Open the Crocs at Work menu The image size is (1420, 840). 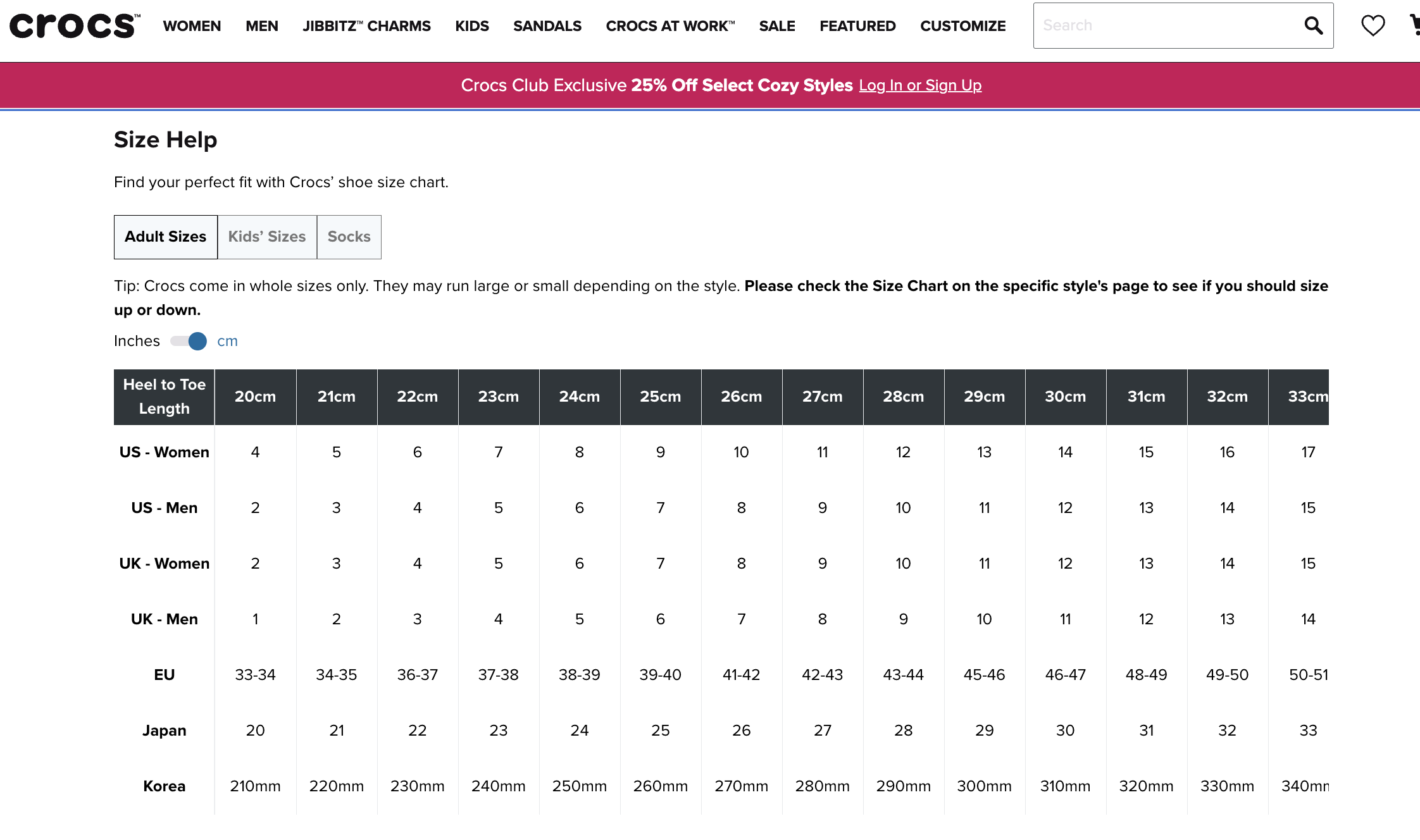coord(670,26)
